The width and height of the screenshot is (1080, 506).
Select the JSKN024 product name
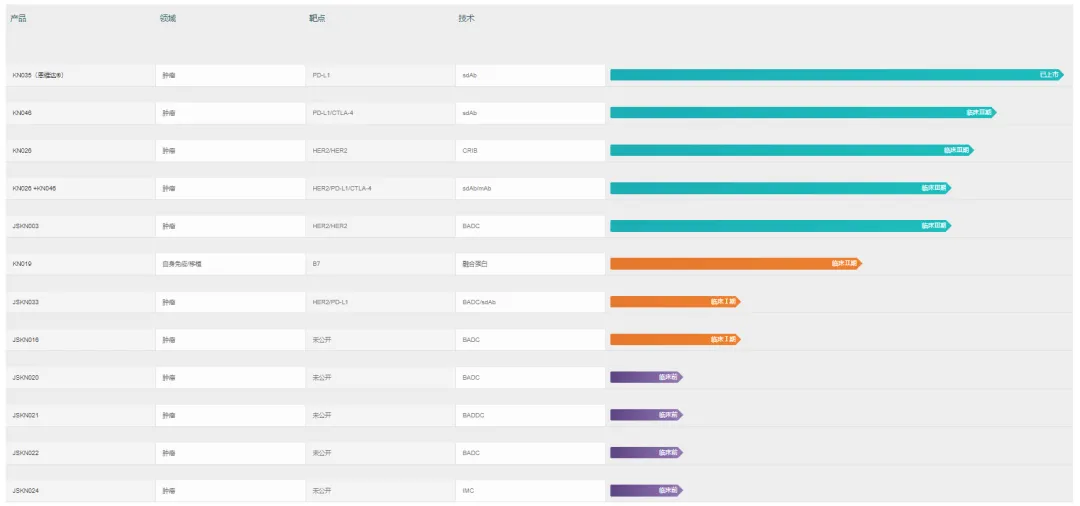26,491
